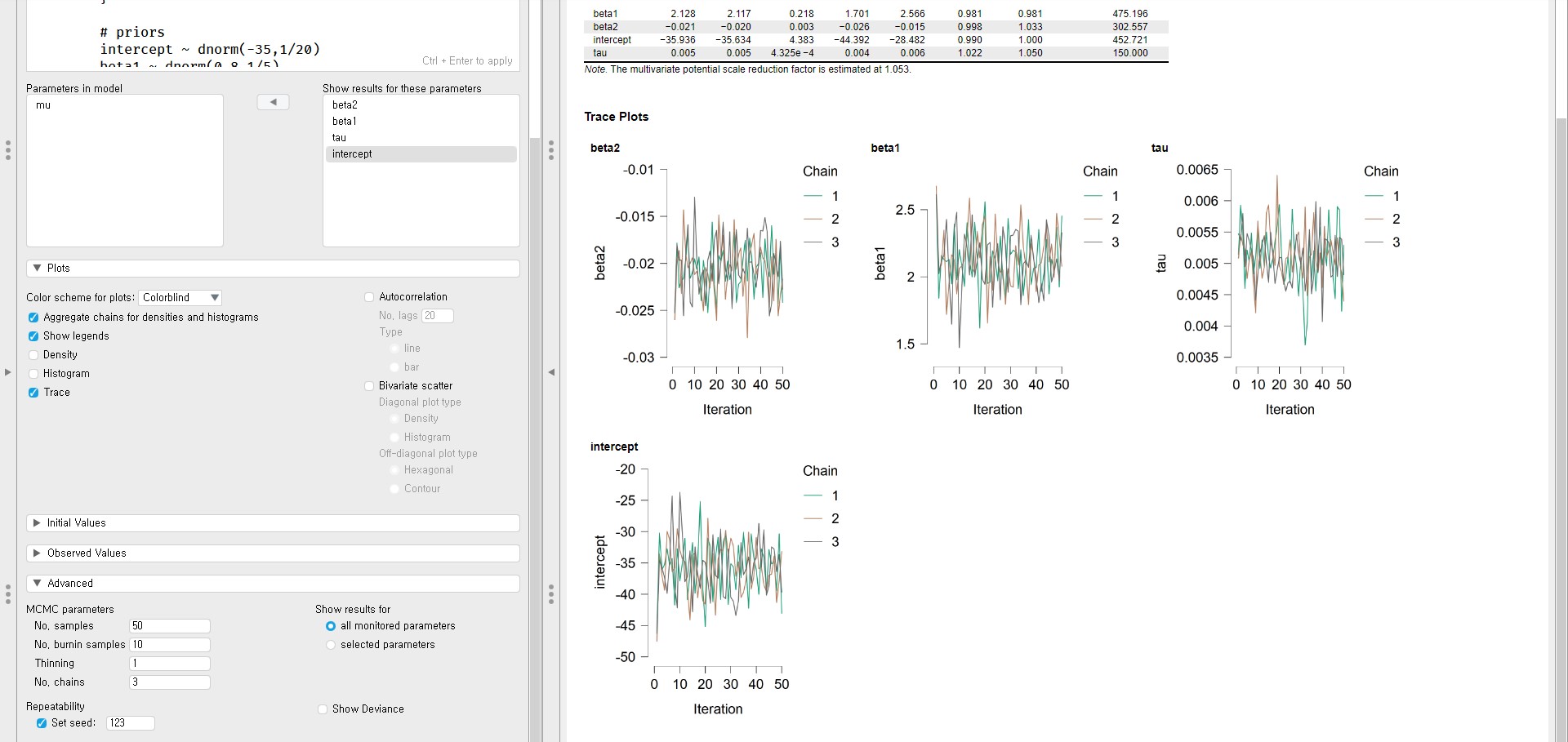
Task: Click the upper drag handle dots beside the results panel
Action: pos(551,150)
